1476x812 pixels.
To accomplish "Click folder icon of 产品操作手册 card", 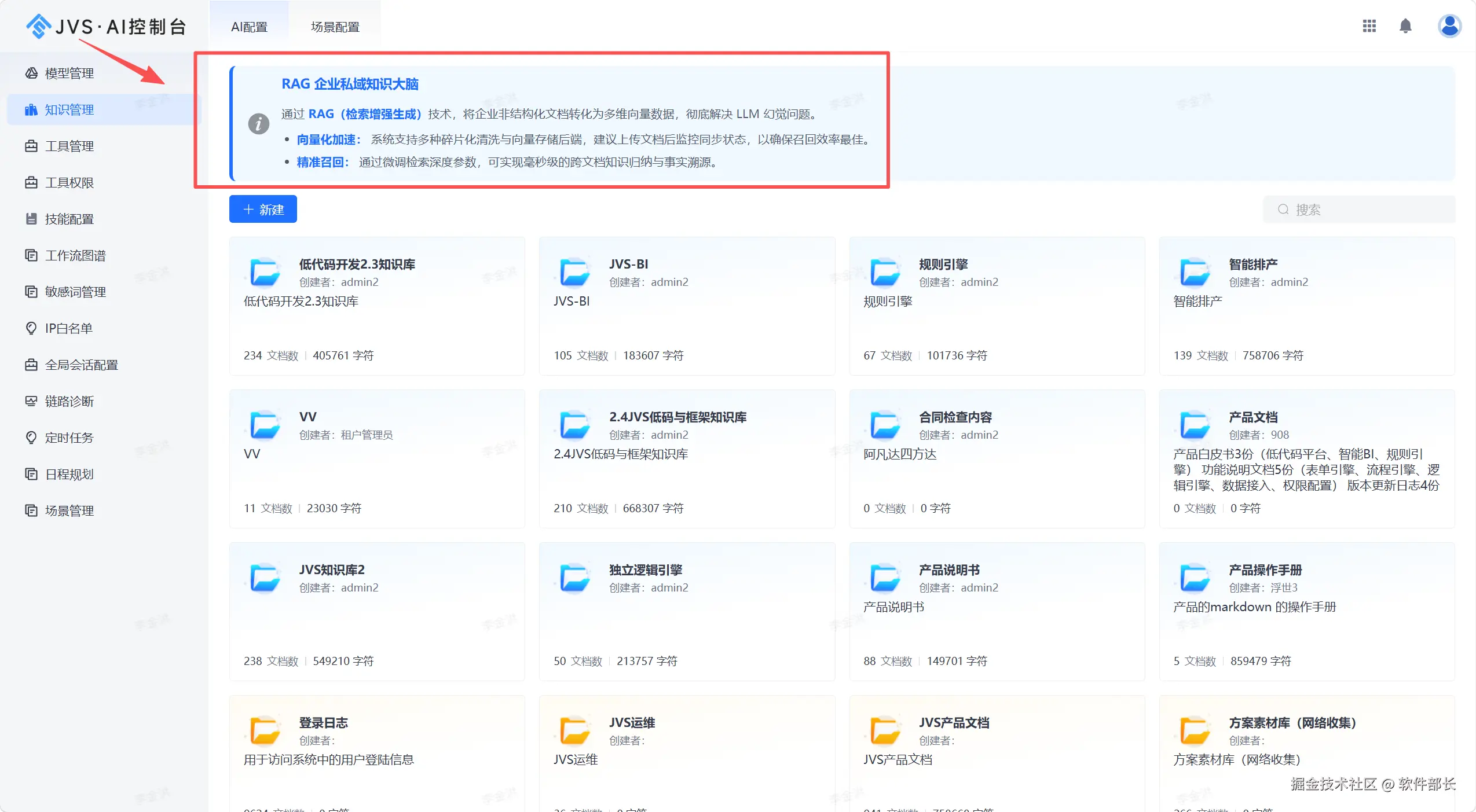I will (x=1195, y=578).
